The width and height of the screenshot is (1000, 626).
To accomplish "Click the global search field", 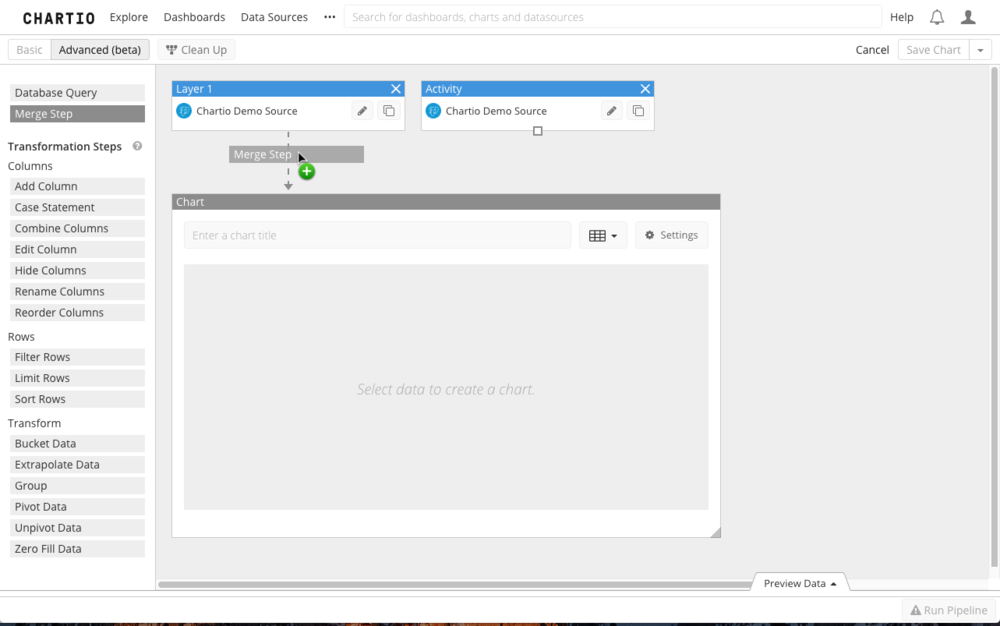I will (x=612, y=17).
